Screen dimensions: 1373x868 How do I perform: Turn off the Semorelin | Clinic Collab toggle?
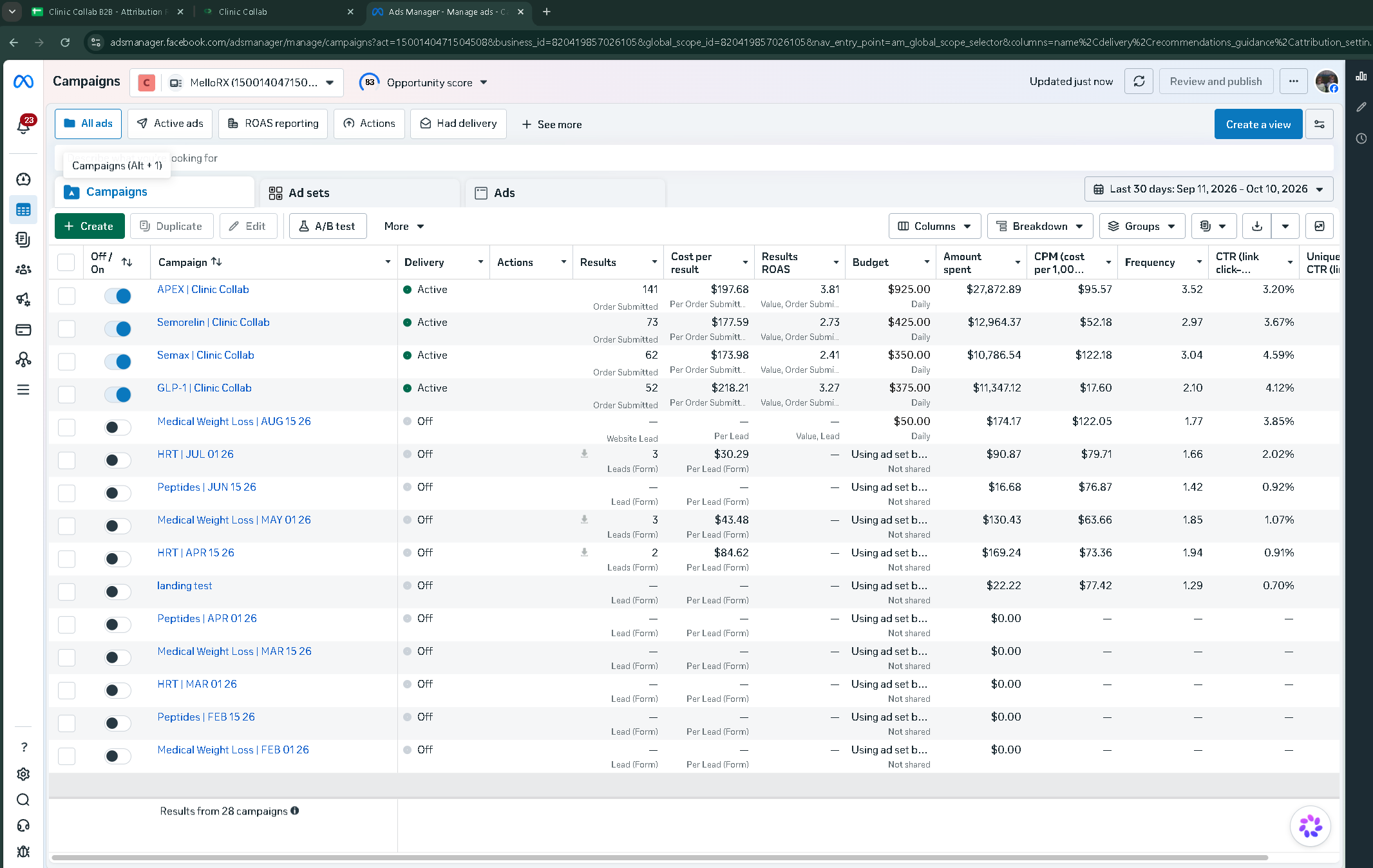coord(118,329)
